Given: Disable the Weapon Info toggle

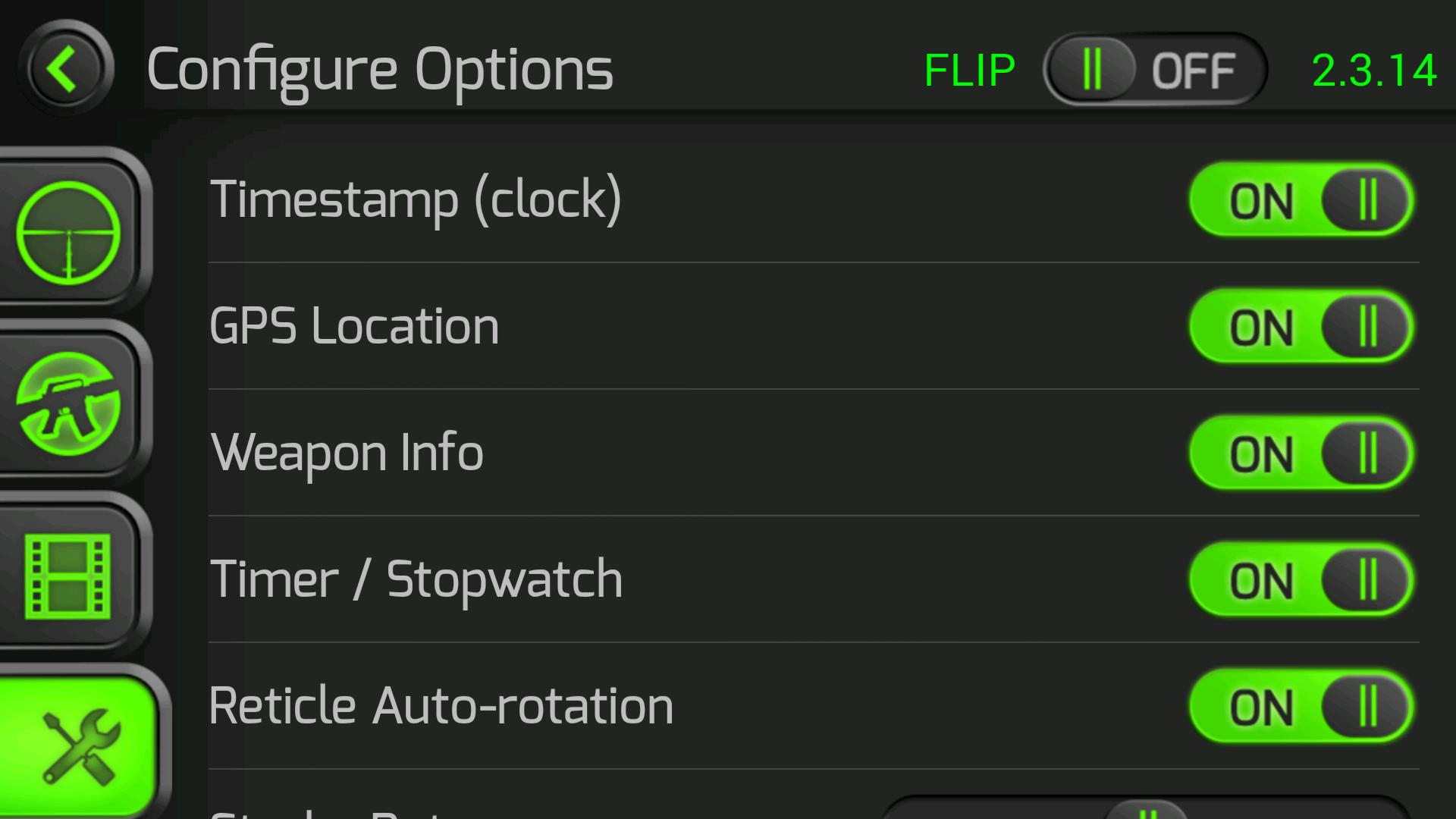Looking at the screenshot, I should (x=1301, y=453).
